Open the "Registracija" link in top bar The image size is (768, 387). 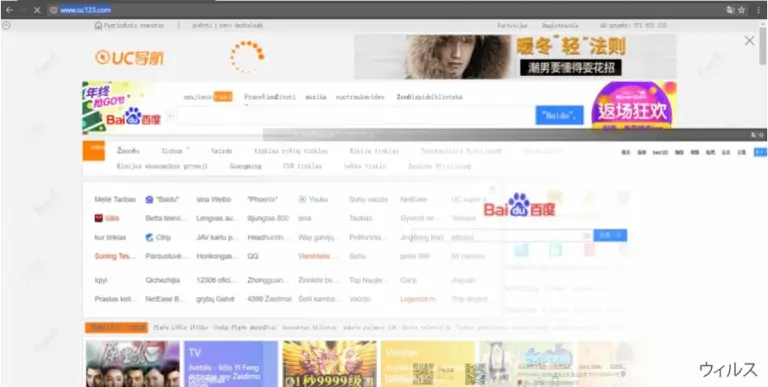(560, 25)
